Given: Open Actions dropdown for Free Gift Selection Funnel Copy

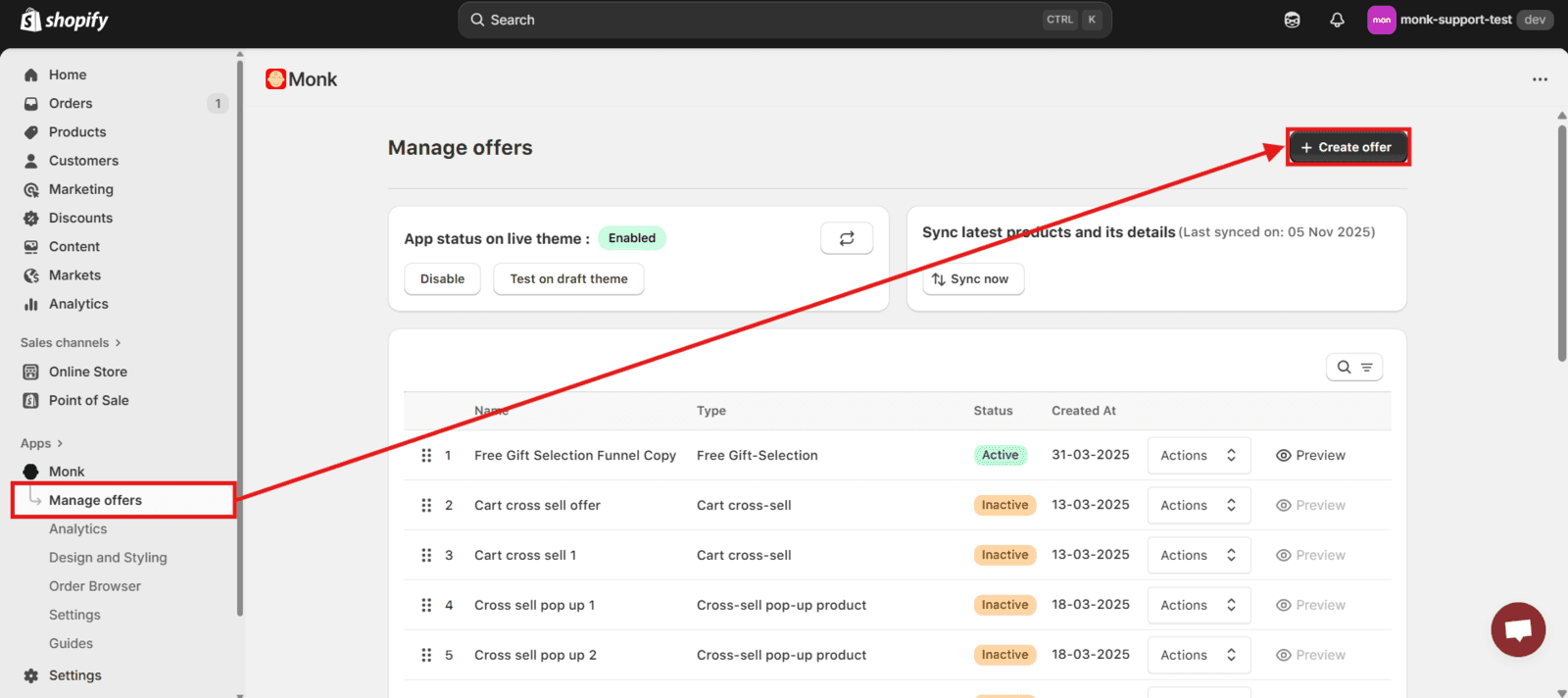Looking at the screenshot, I should pos(1199,456).
